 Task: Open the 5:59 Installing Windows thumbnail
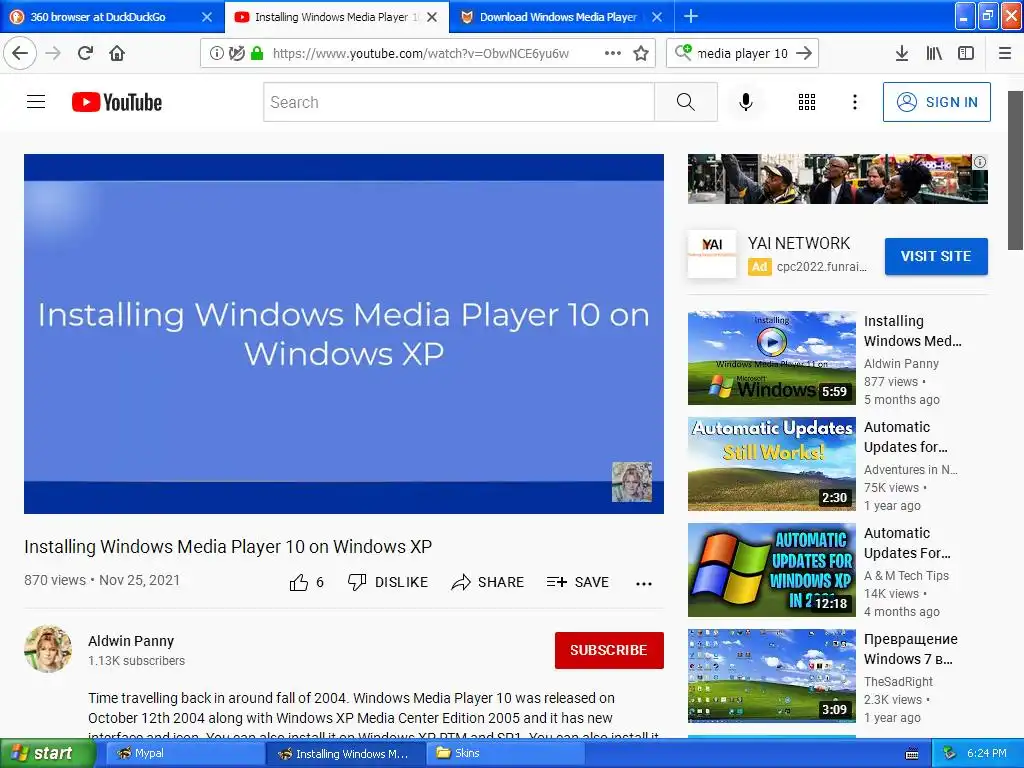coord(771,358)
